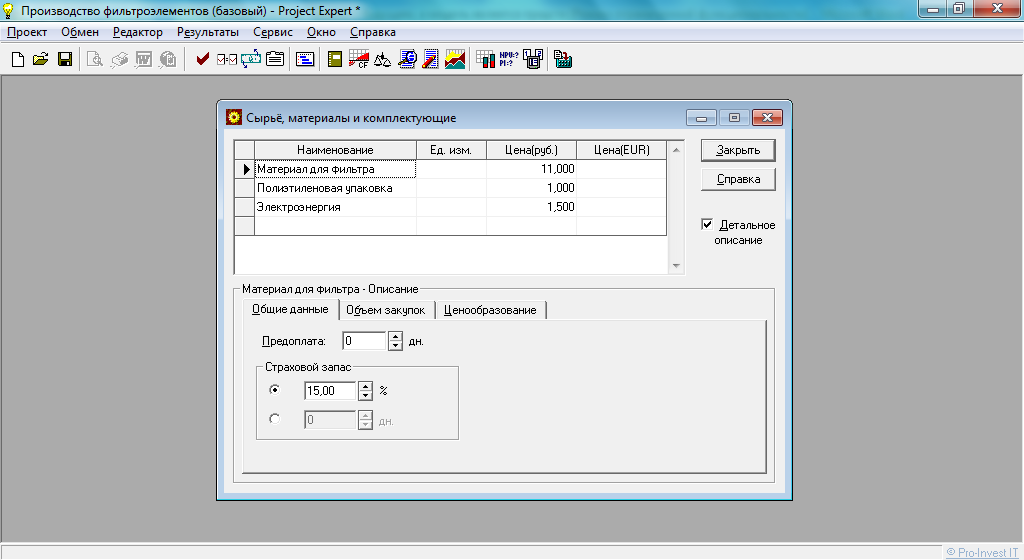Open the Окно menu
The image size is (1024, 560).
321,32
